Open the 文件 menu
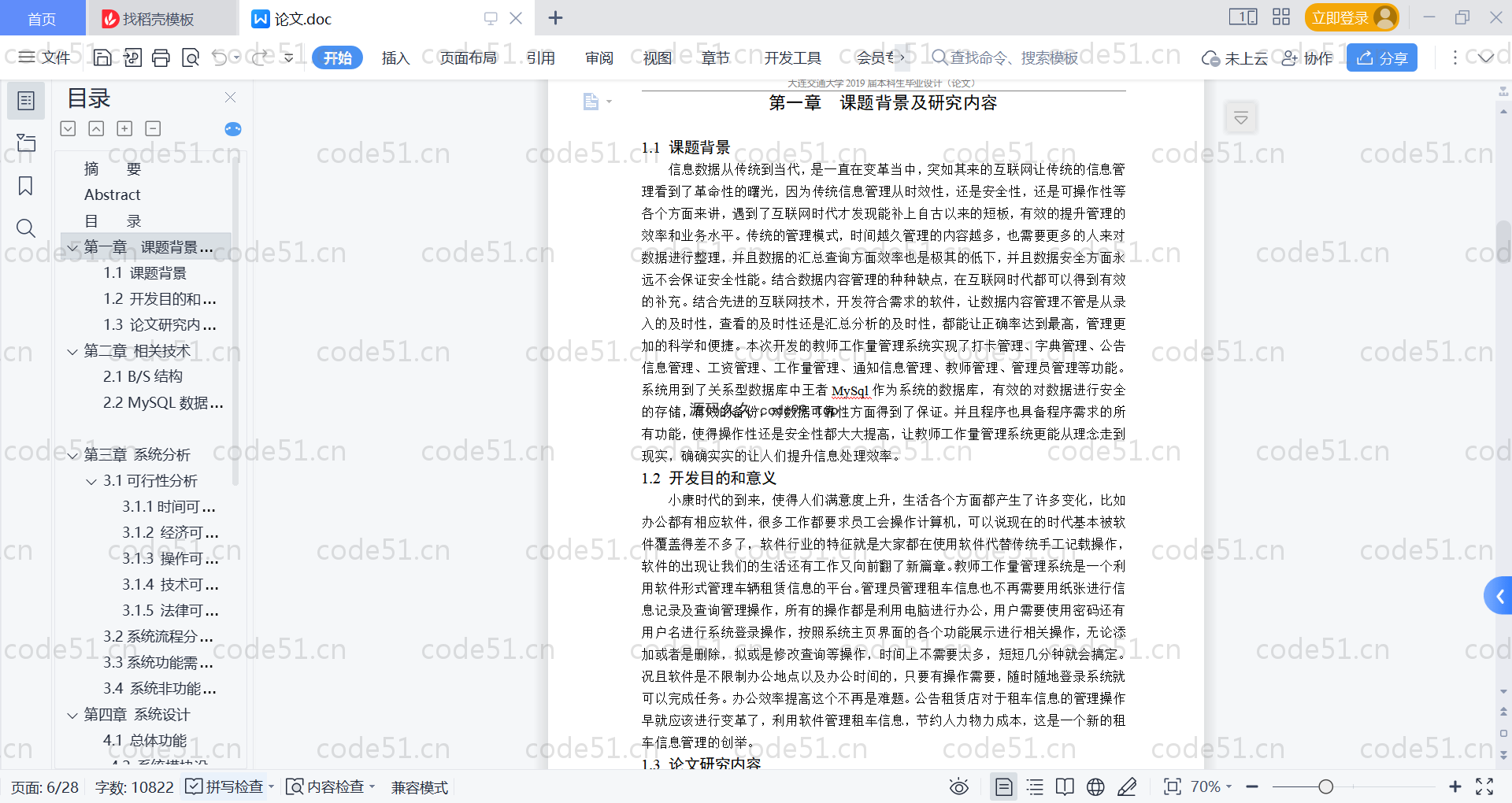The image size is (1512, 803). (45, 57)
